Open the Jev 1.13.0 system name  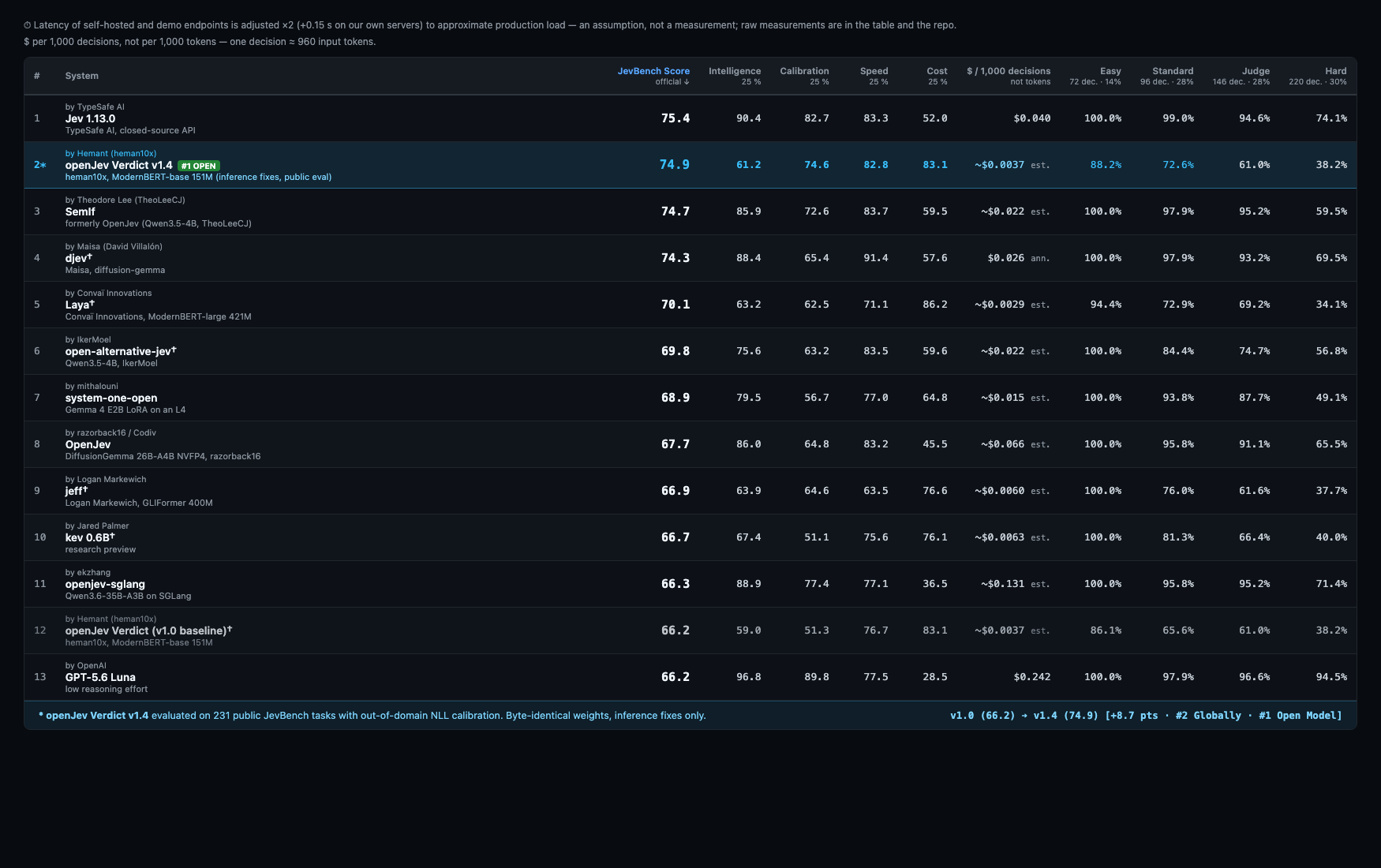pyautogui.click(x=90, y=118)
